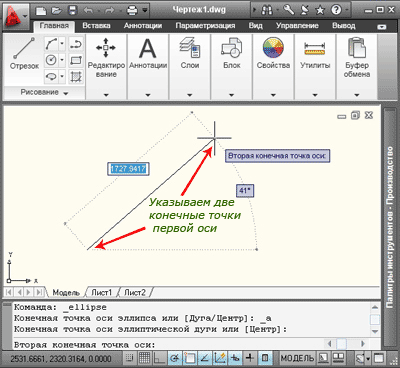The height and width of the screenshot is (368, 400).
Task: Expand the Слои panel arrow
Action: click(x=190, y=95)
